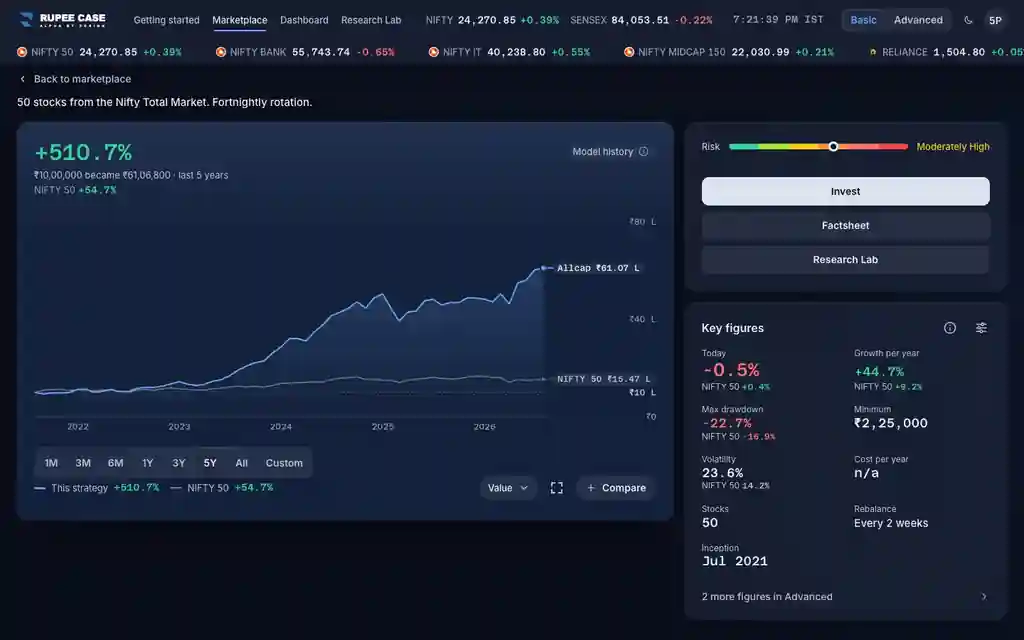The height and width of the screenshot is (640, 1024).
Task: Click the Rupee Case logo
Action: pyautogui.click(x=63, y=20)
